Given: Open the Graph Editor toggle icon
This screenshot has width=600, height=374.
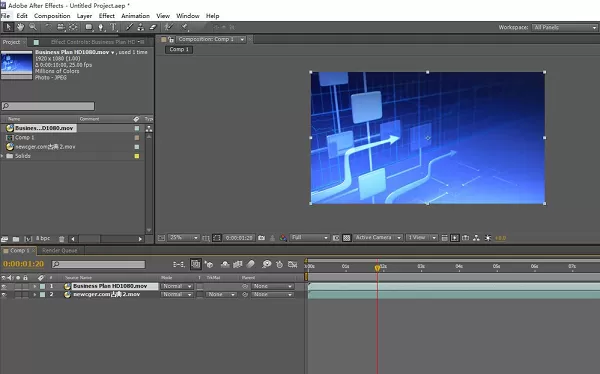Looking at the screenshot, I should pos(293,264).
